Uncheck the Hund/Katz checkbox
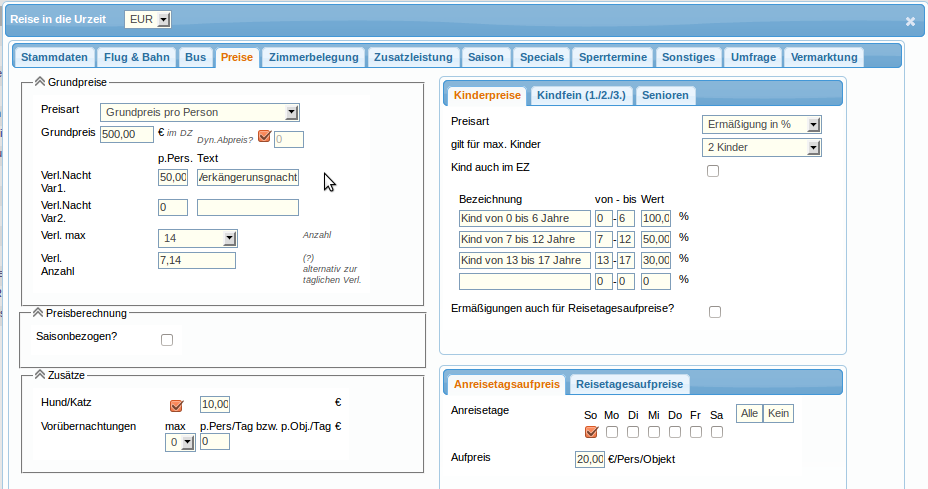This screenshot has width=928, height=489. [177, 405]
